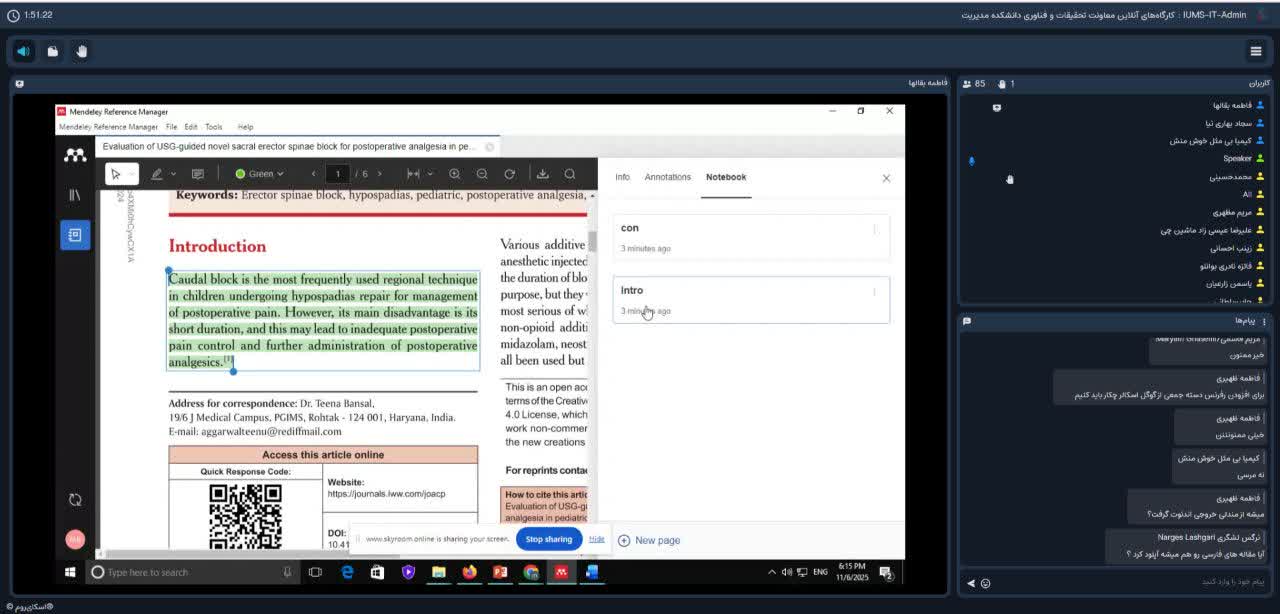Click the highlighter pen tool
Screen dimensions: 1280x614
pos(156,174)
